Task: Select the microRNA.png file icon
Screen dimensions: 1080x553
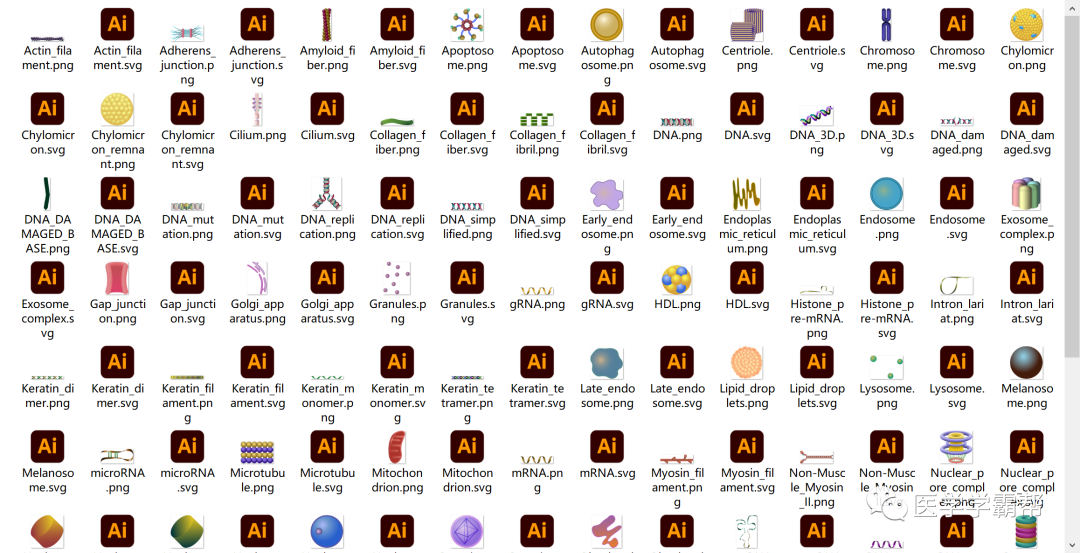Action: click(x=118, y=455)
